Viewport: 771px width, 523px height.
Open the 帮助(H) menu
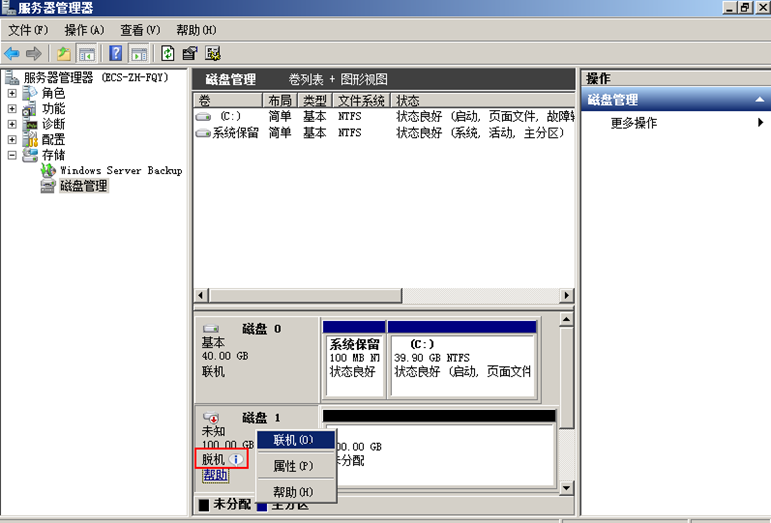pyautogui.click(x=196, y=30)
